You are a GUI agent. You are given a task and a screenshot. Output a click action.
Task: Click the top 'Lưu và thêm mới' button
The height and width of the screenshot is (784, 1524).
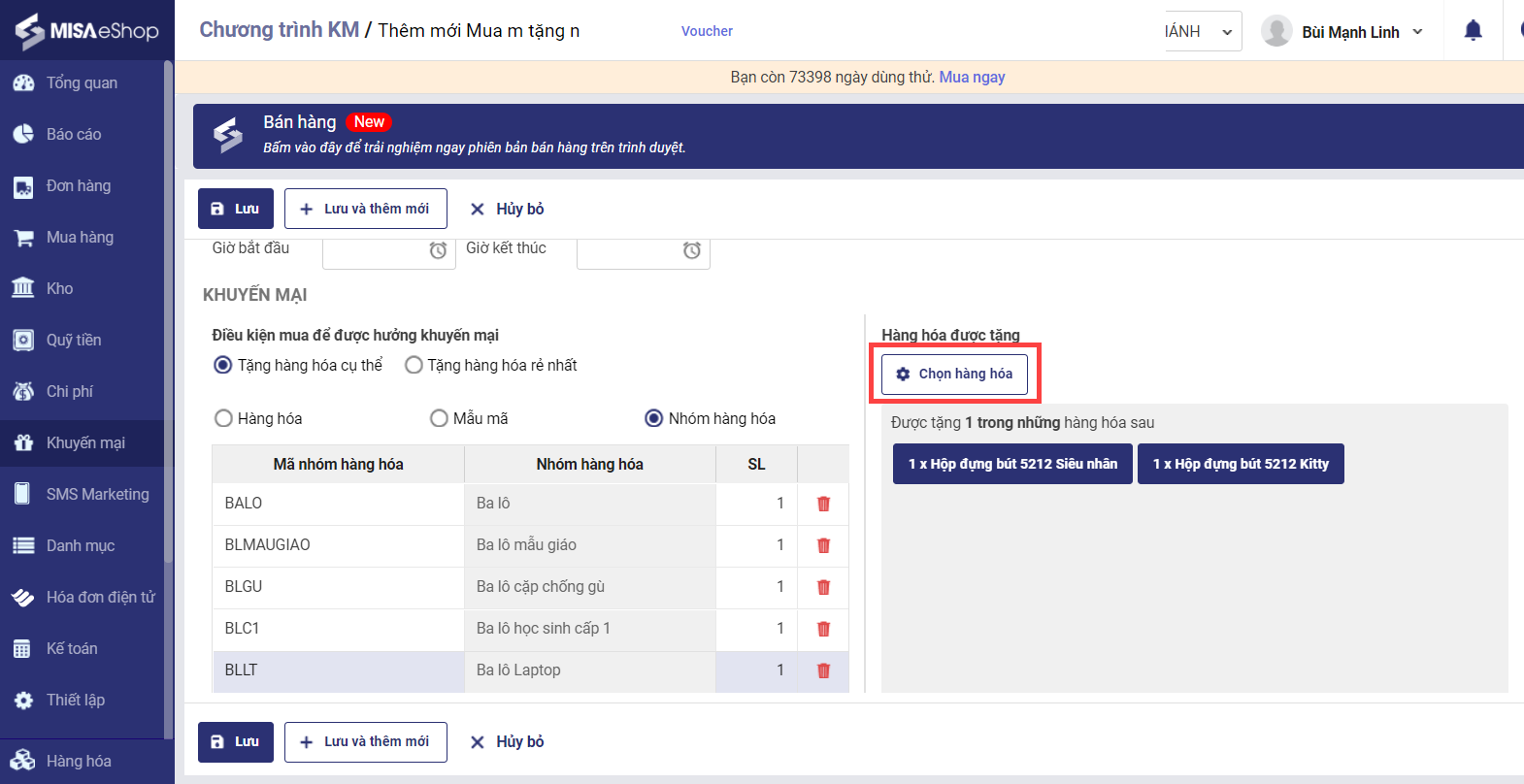coord(365,209)
